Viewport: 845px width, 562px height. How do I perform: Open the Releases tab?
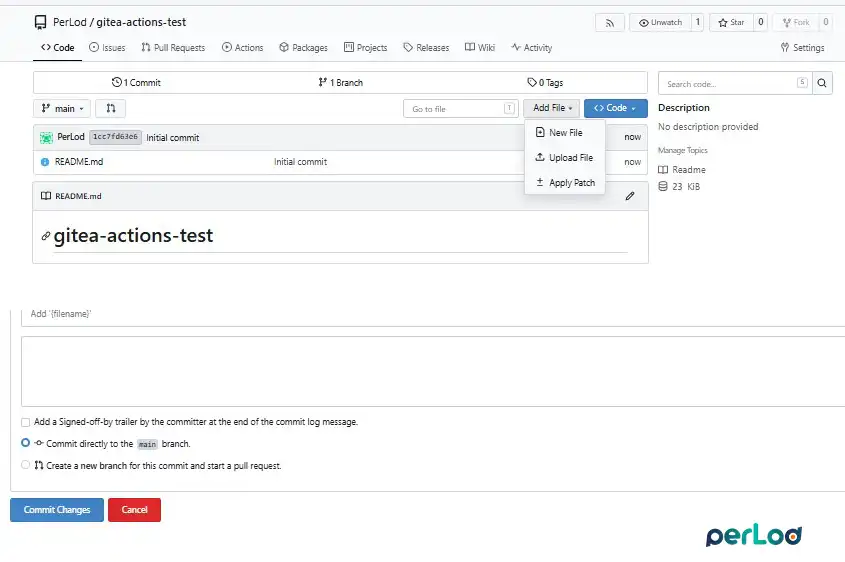pyautogui.click(x=426, y=47)
